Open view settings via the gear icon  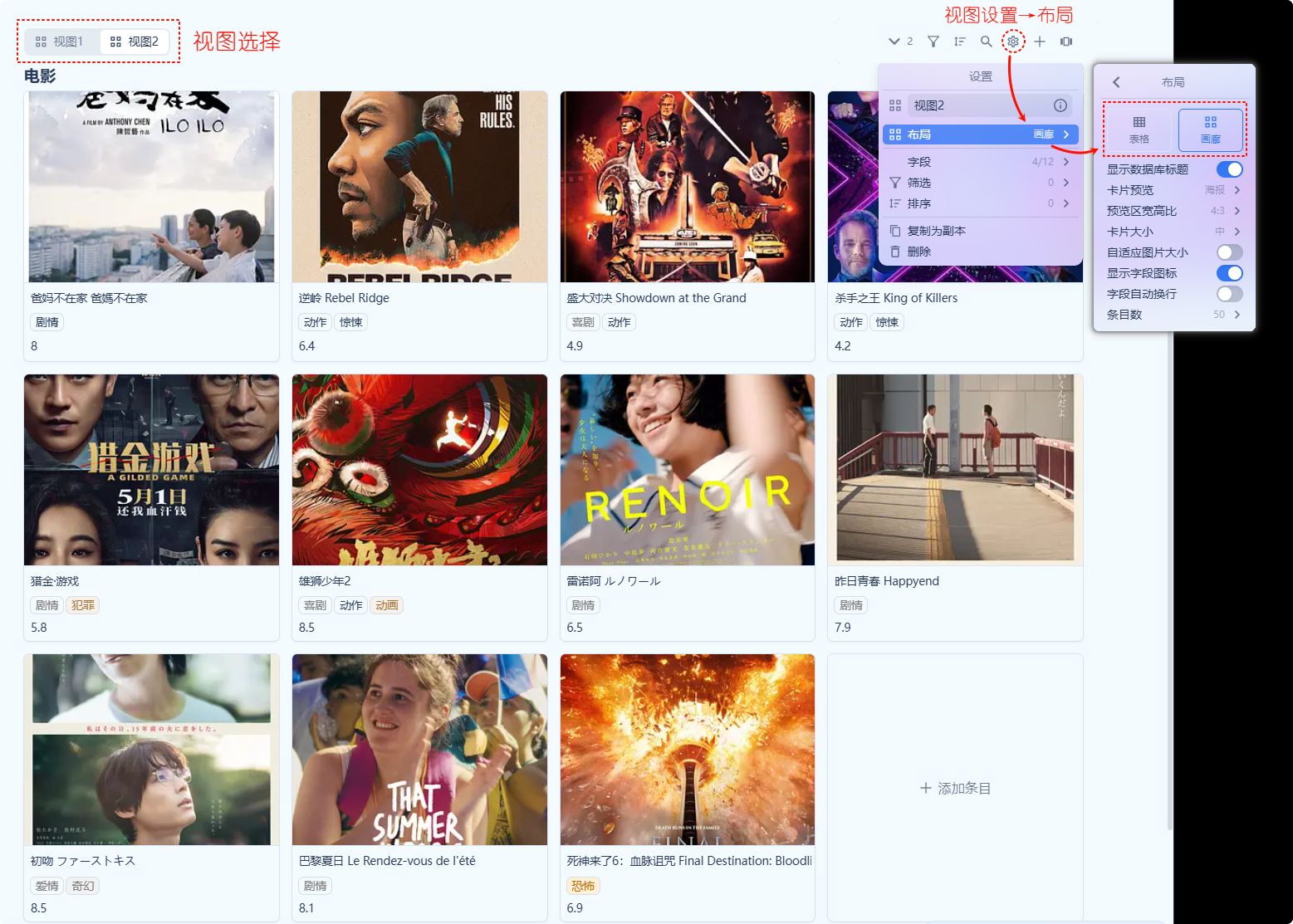coord(1013,42)
